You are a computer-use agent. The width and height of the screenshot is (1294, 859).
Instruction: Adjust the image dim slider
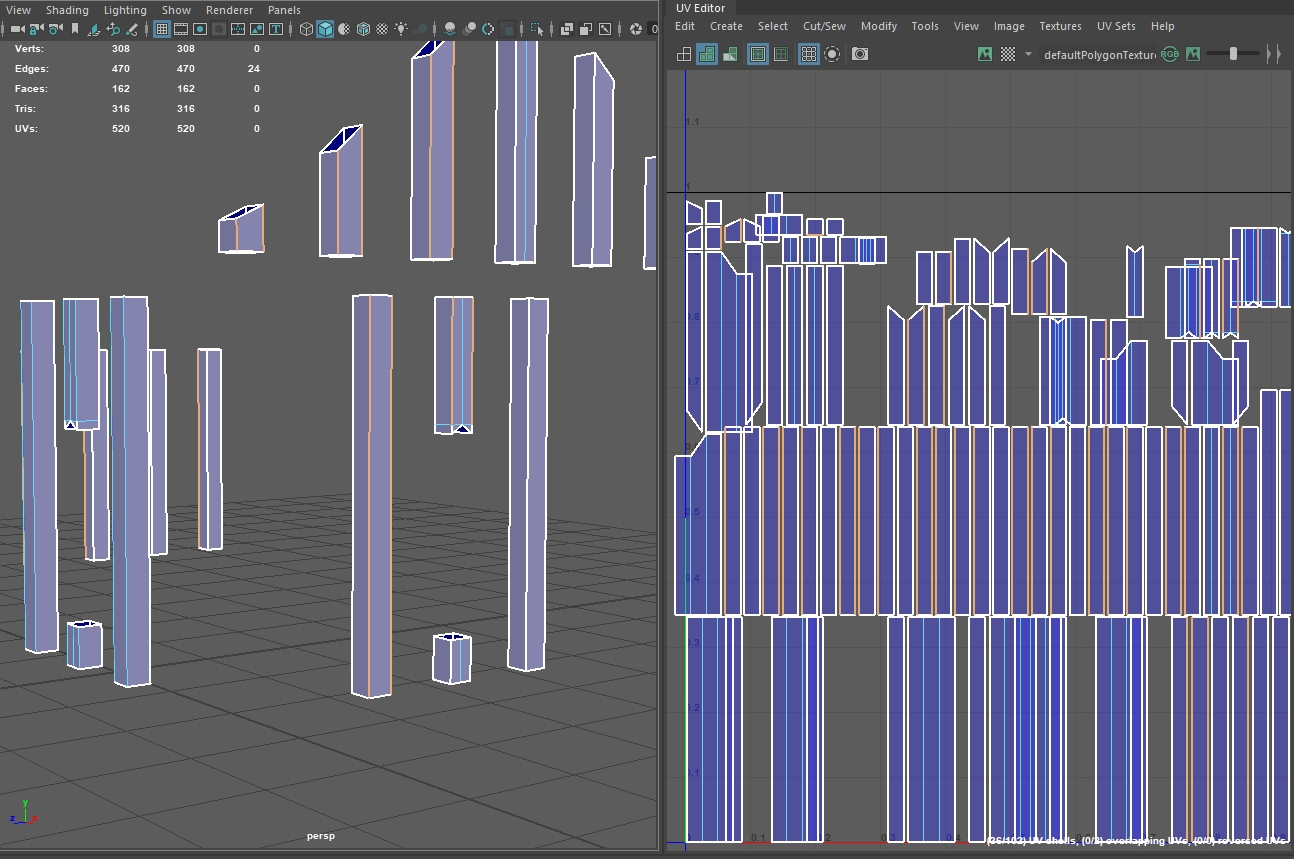click(x=1233, y=54)
